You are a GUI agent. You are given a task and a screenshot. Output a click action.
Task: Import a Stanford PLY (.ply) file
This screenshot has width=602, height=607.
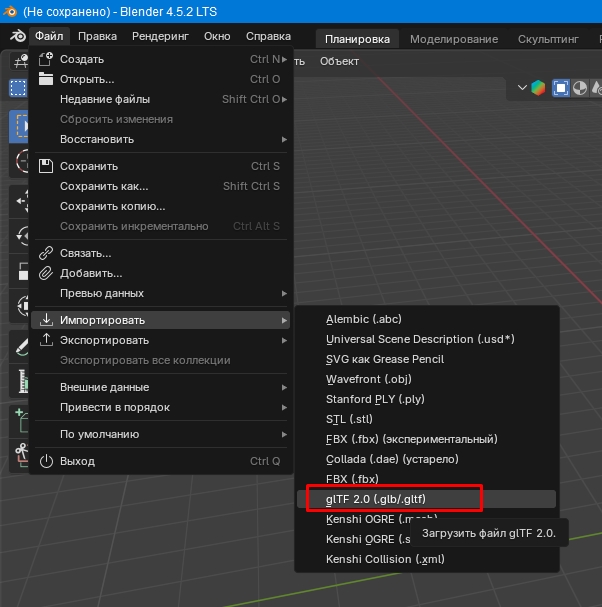pos(426,400)
